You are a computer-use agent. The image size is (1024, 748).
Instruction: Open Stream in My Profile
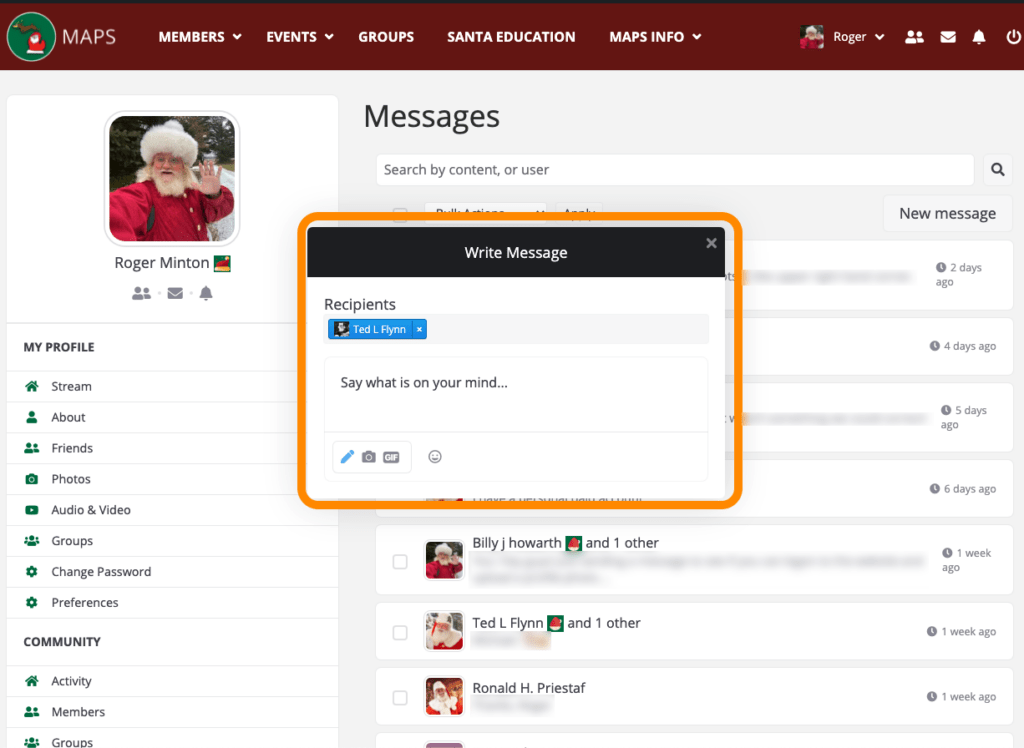(x=71, y=386)
